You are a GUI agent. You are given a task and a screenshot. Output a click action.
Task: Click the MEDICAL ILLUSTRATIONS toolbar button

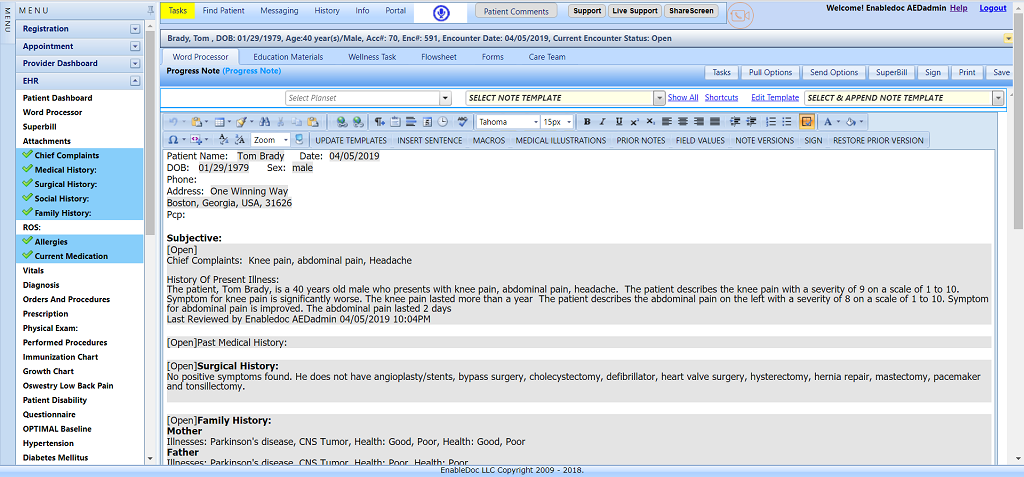click(x=560, y=140)
